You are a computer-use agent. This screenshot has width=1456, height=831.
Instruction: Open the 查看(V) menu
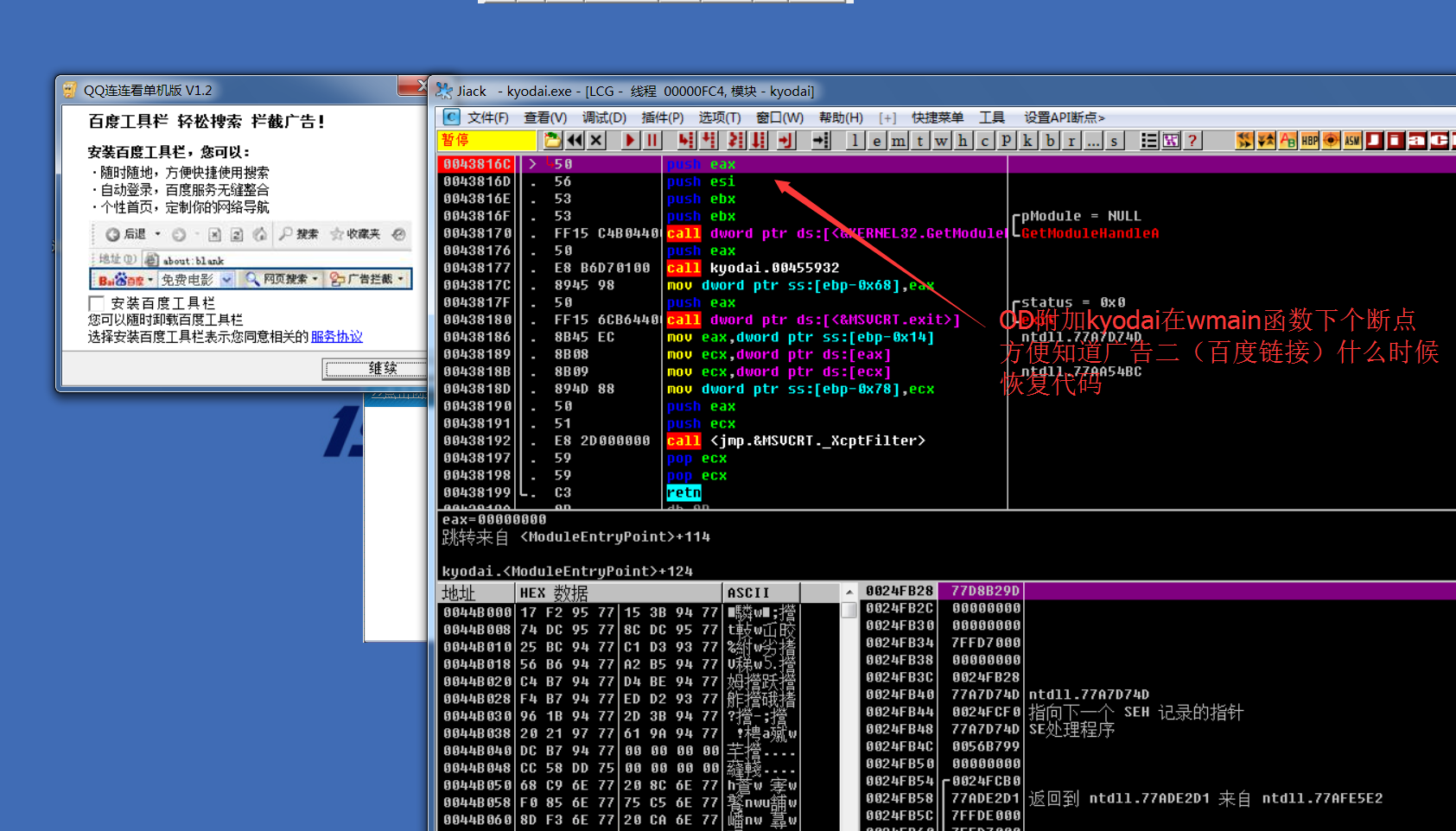(x=545, y=117)
